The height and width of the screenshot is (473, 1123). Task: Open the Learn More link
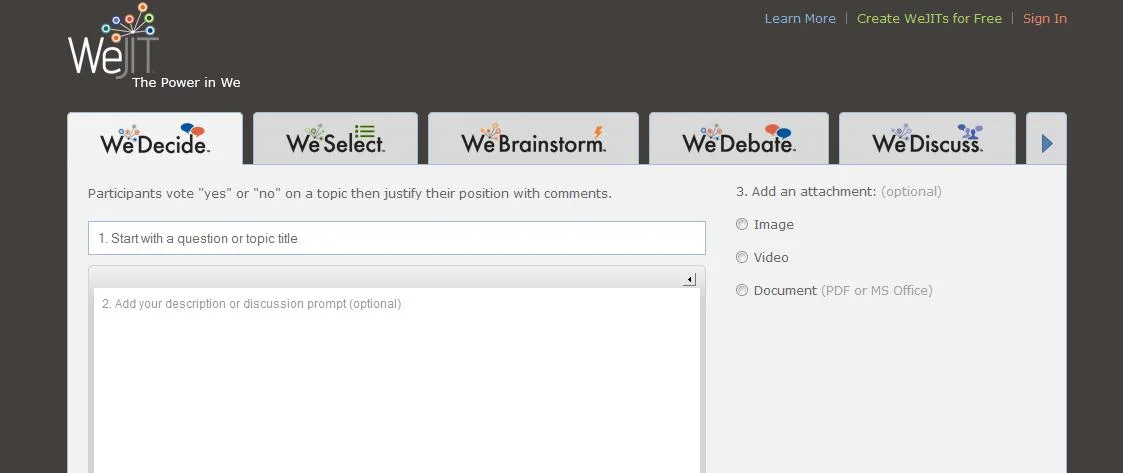point(799,19)
